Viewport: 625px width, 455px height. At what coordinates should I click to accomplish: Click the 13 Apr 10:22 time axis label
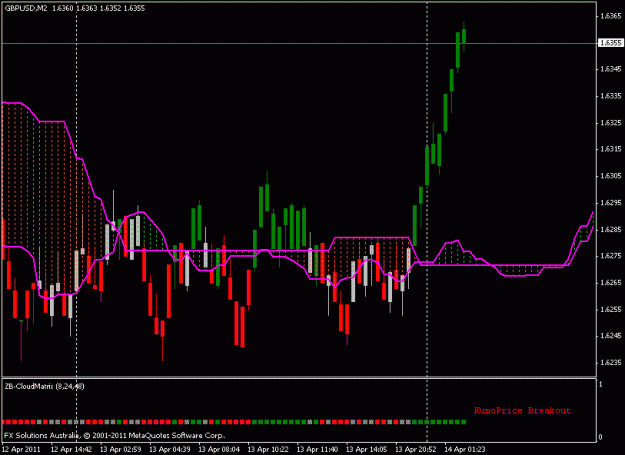coord(268,449)
